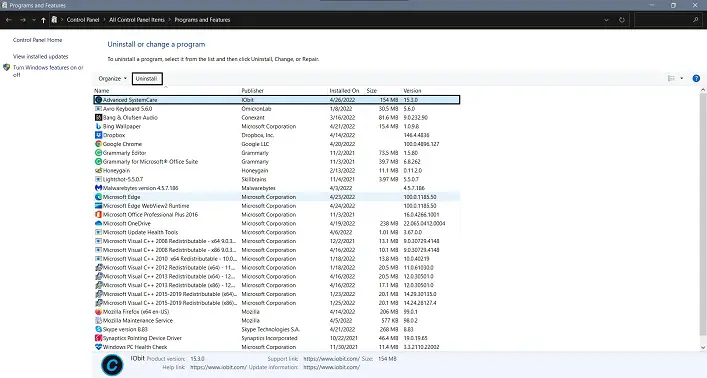Click the Synaptics Incorporated publisher cell
Viewport: 707px width, 378px height.
point(269,338)
